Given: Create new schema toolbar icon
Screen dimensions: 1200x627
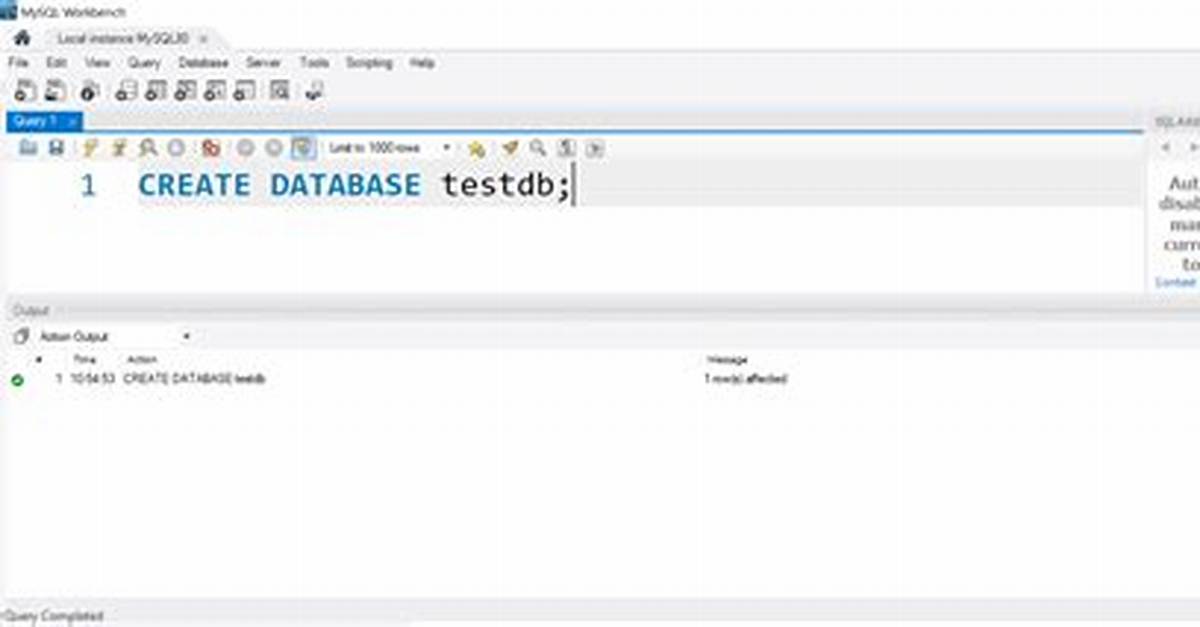Looking at the screenshot, I should click(125, 91).
